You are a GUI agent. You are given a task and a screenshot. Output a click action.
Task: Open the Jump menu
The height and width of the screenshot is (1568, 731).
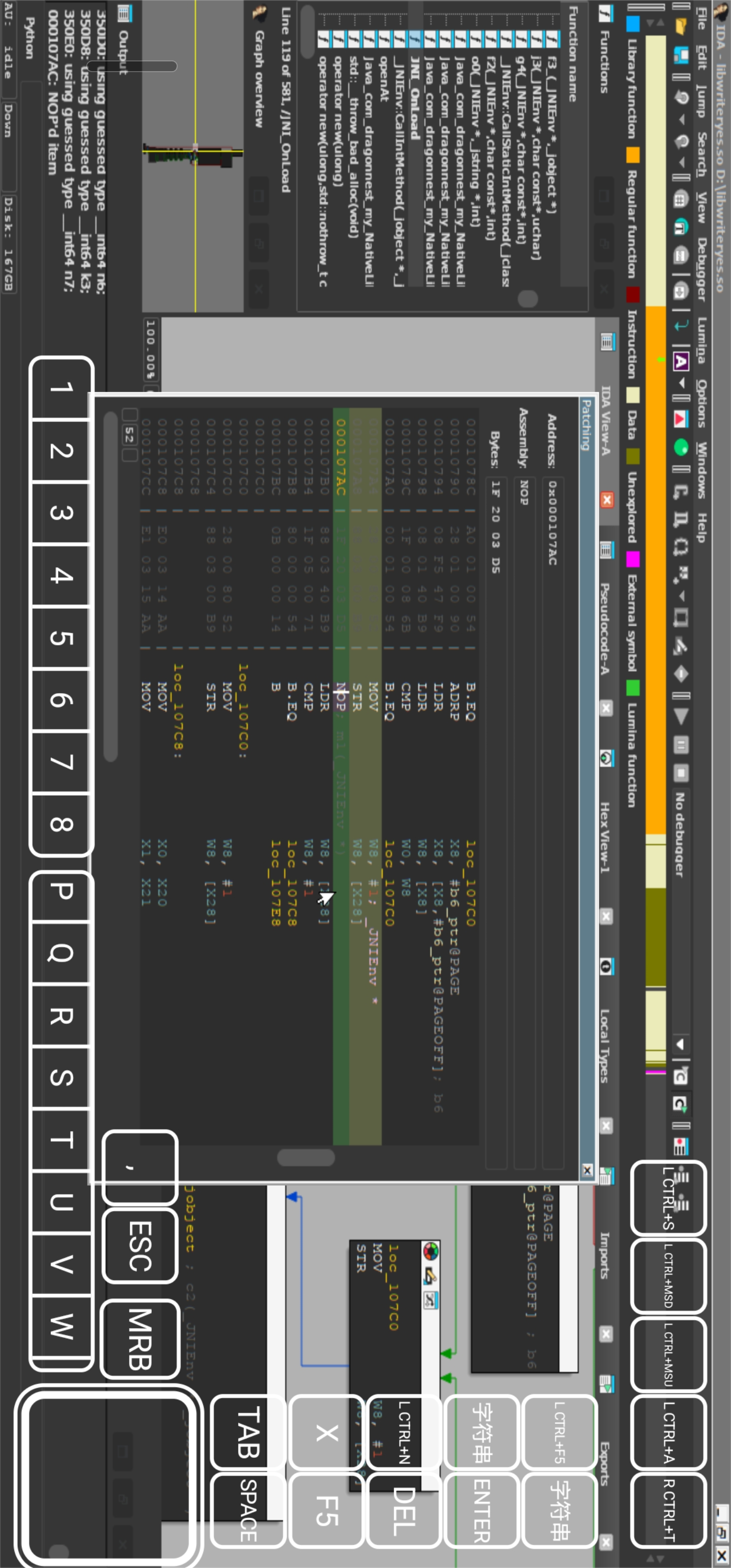702,101
